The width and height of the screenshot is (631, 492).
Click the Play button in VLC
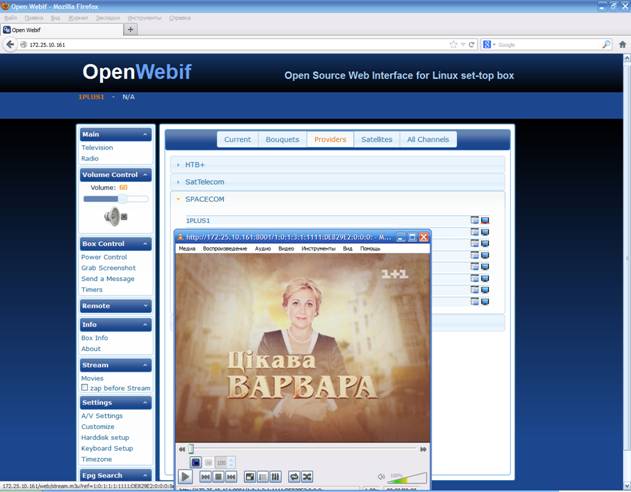coord(185,477)
